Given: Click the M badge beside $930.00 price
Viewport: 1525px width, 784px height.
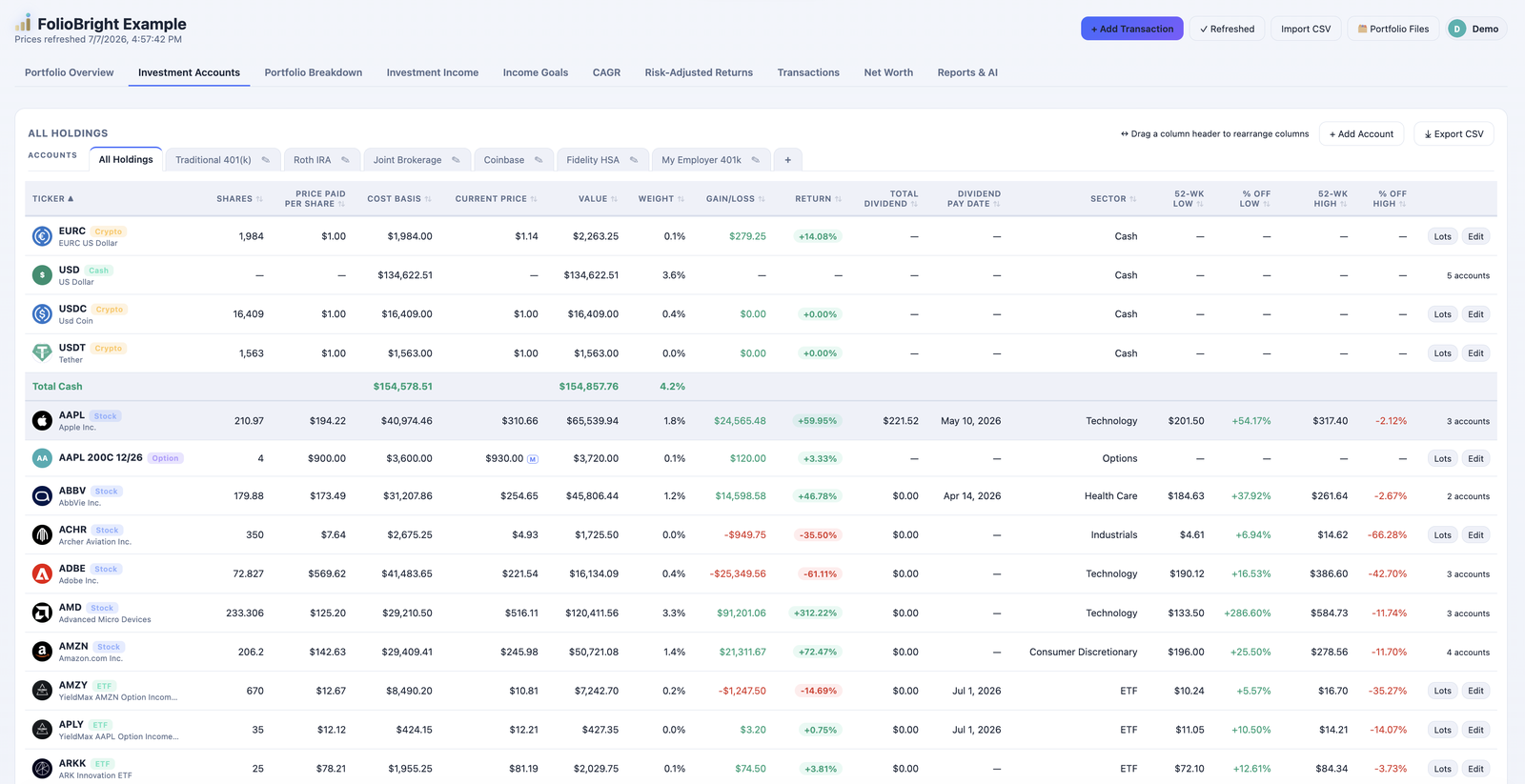Looking at the screenshot, I should click(x=533, y=459).
